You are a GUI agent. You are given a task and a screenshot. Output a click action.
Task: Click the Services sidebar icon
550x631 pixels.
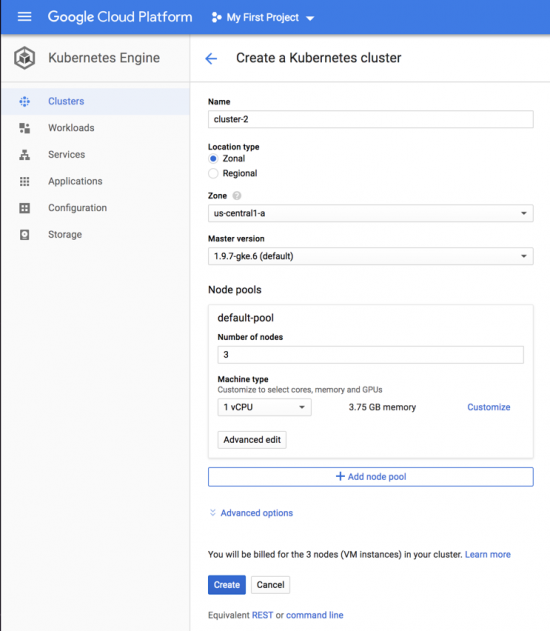coord(25,155)
